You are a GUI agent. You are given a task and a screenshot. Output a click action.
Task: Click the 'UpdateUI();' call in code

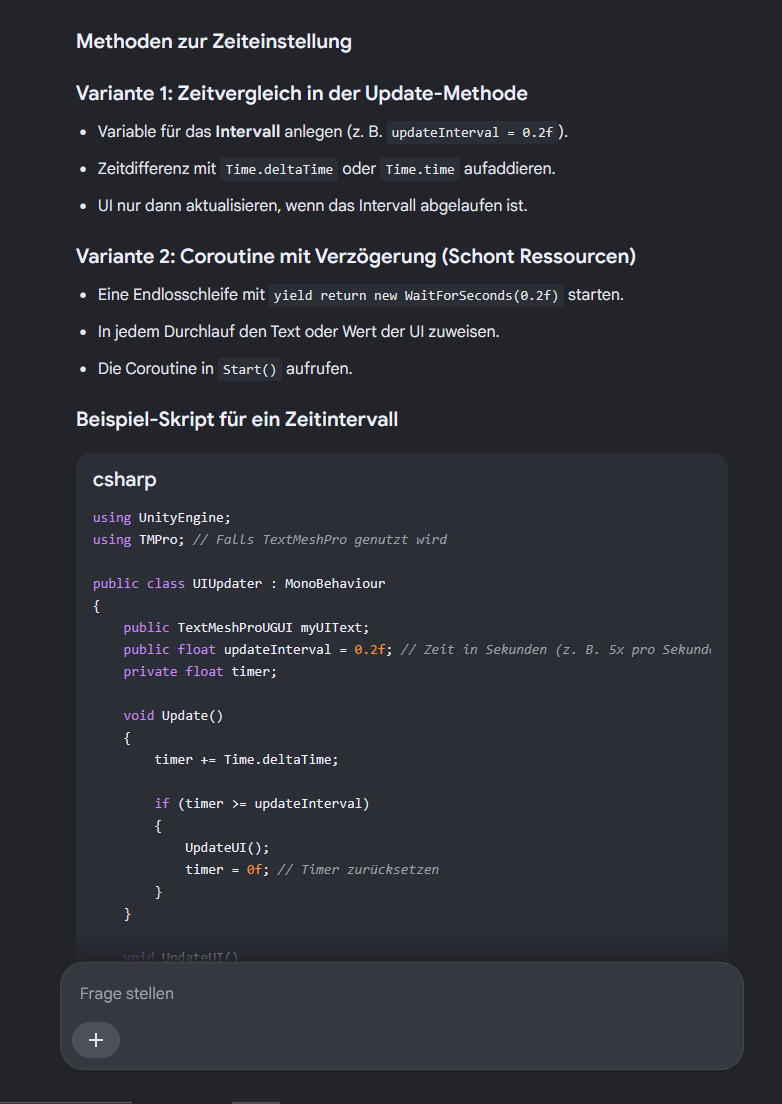tap(227, 847)
